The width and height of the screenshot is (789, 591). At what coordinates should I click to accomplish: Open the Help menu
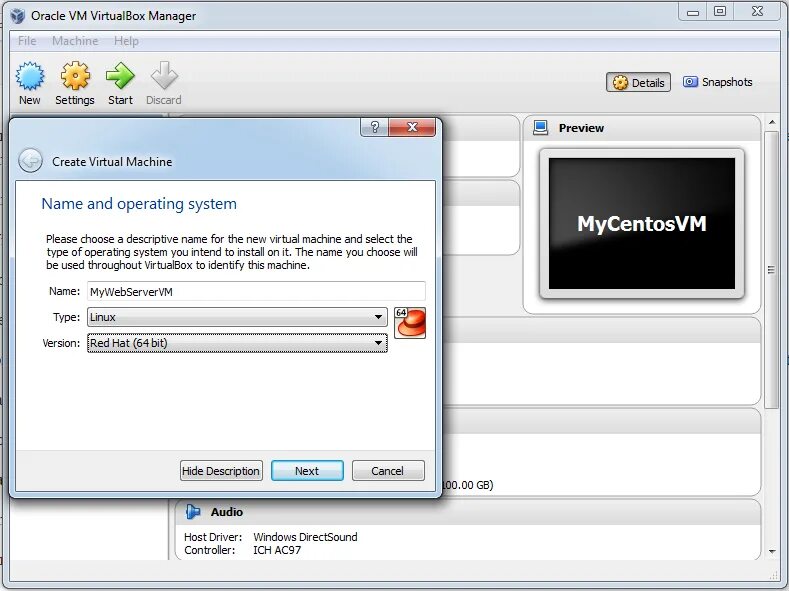click(x=126, y=41)
